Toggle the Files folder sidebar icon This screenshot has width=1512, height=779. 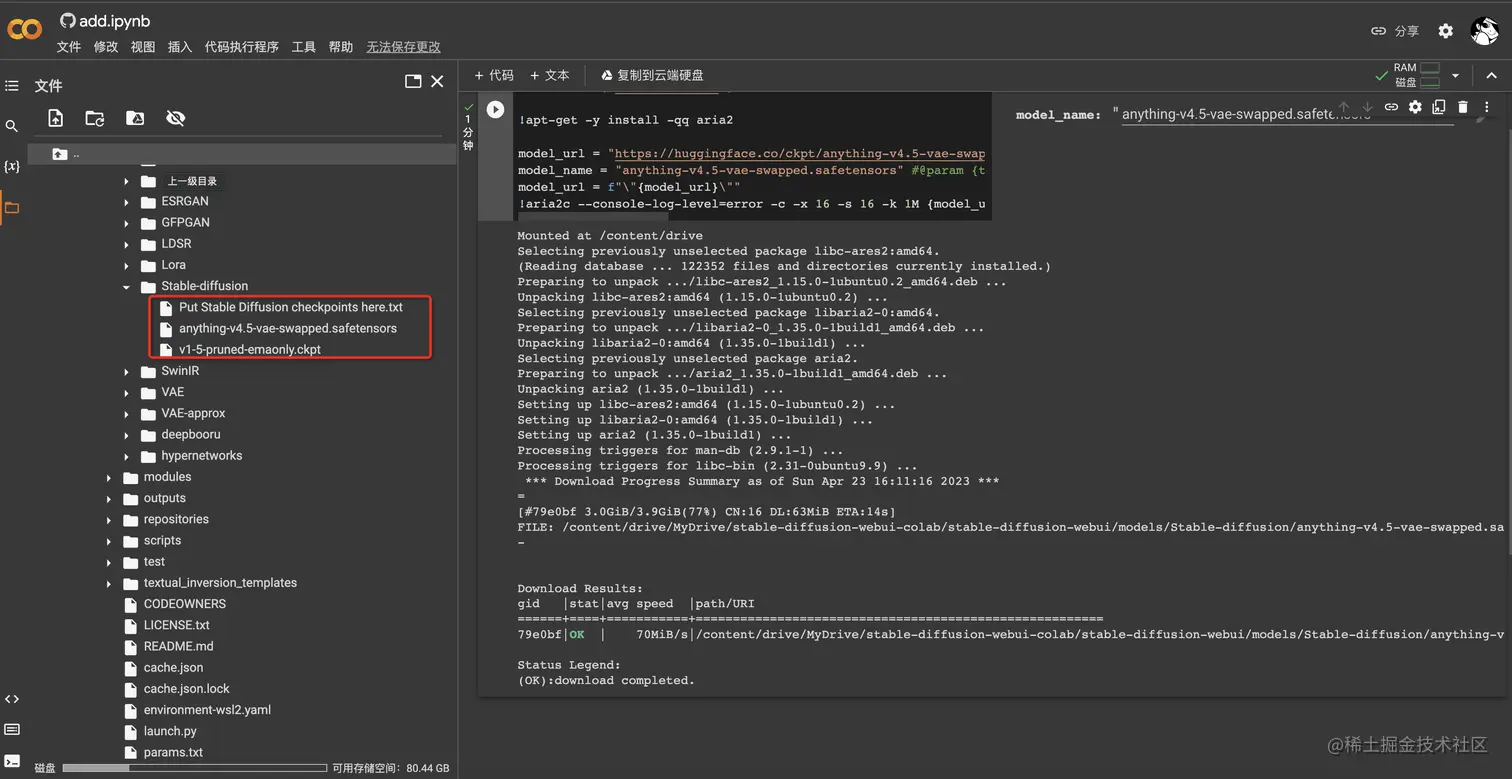tap(12, 208)
